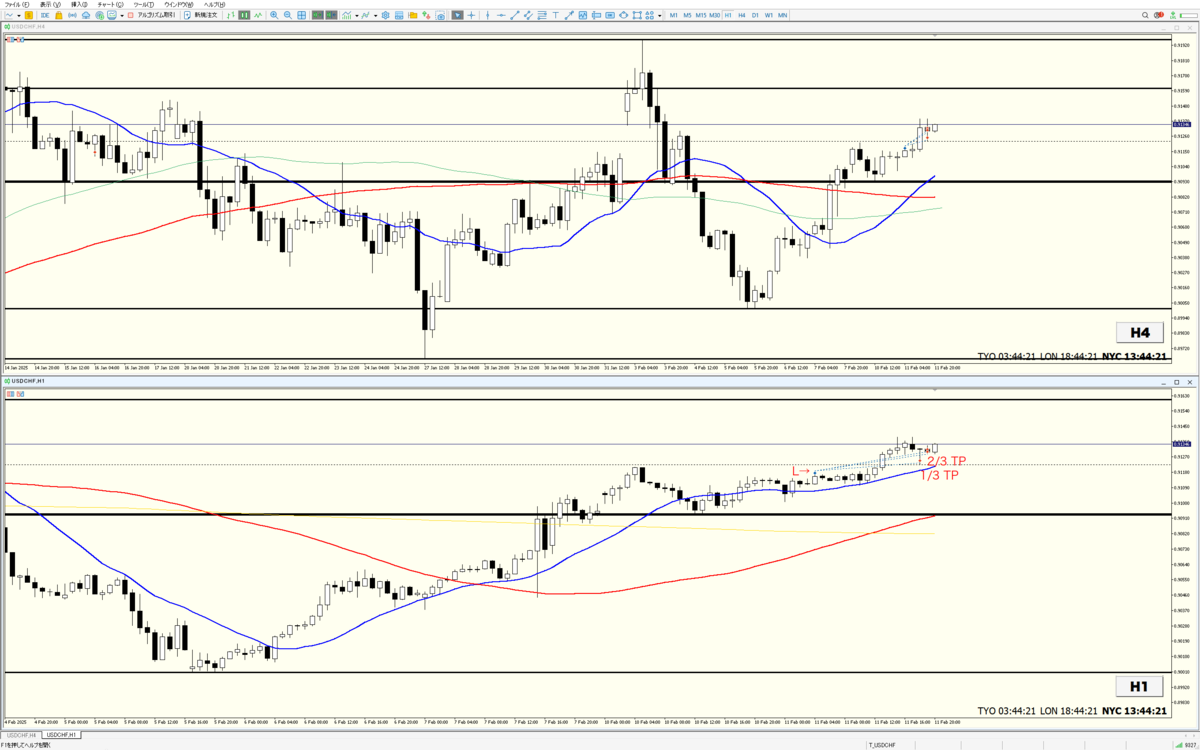Select the text T tool

pyautogui.click(x=556, y=15)
